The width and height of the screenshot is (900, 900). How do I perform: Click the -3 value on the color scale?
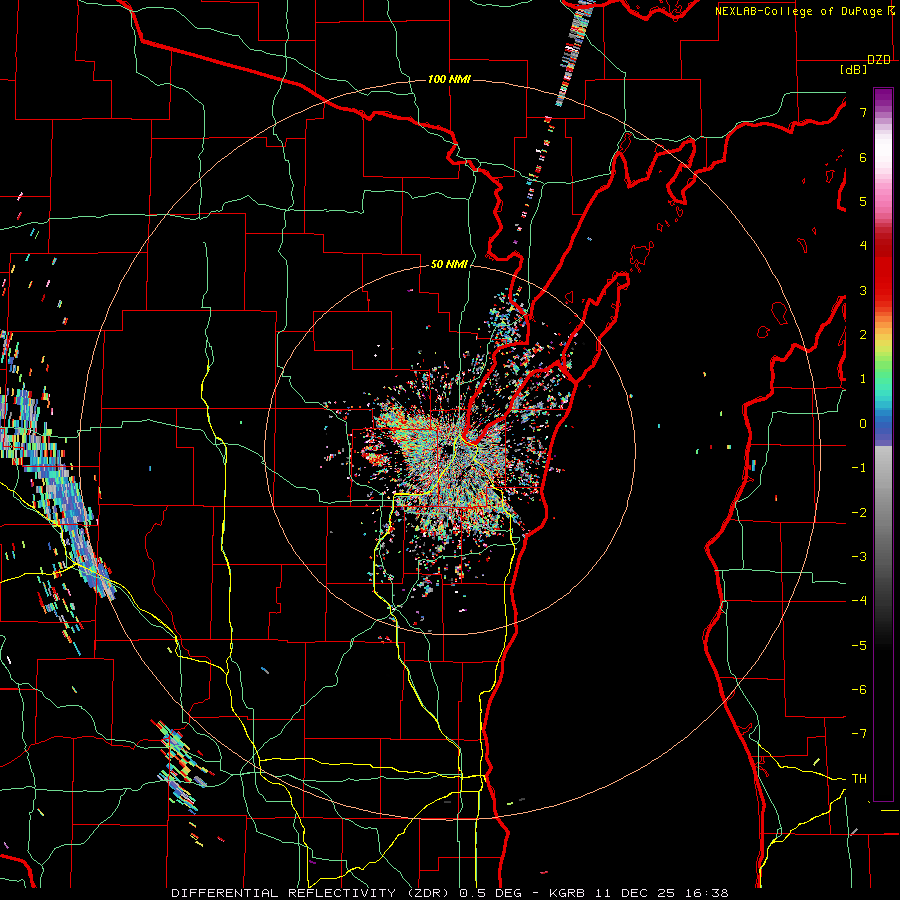(859, 556)
